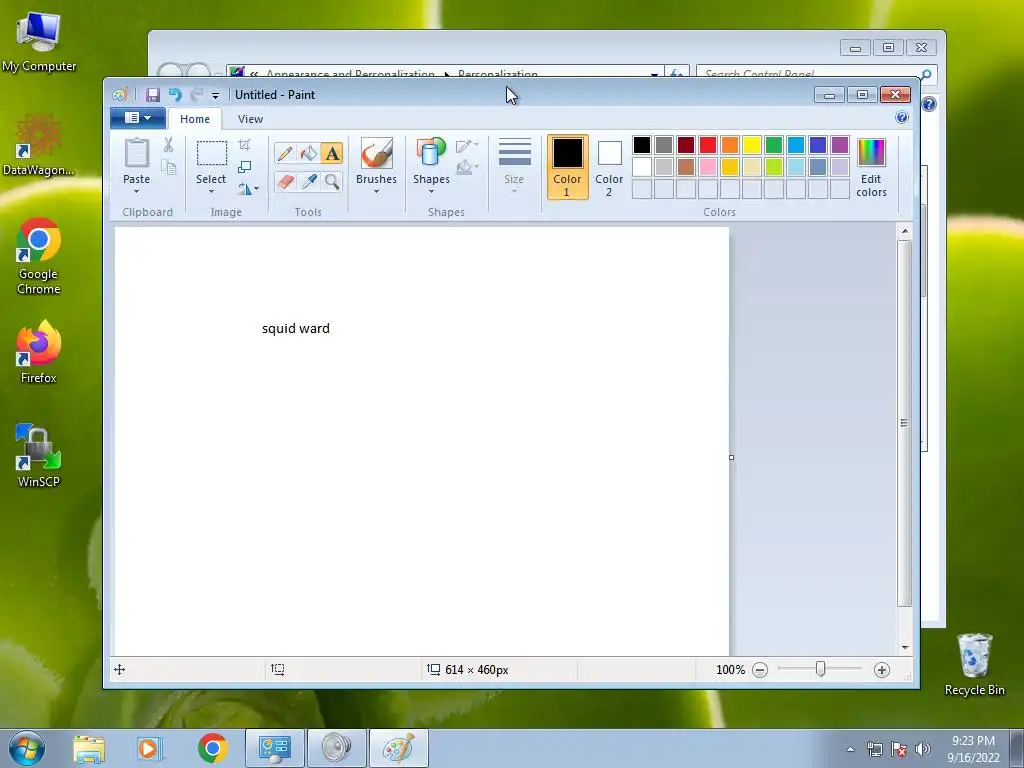
Task: Select the Pencil tool
Action: coord(285,153)
